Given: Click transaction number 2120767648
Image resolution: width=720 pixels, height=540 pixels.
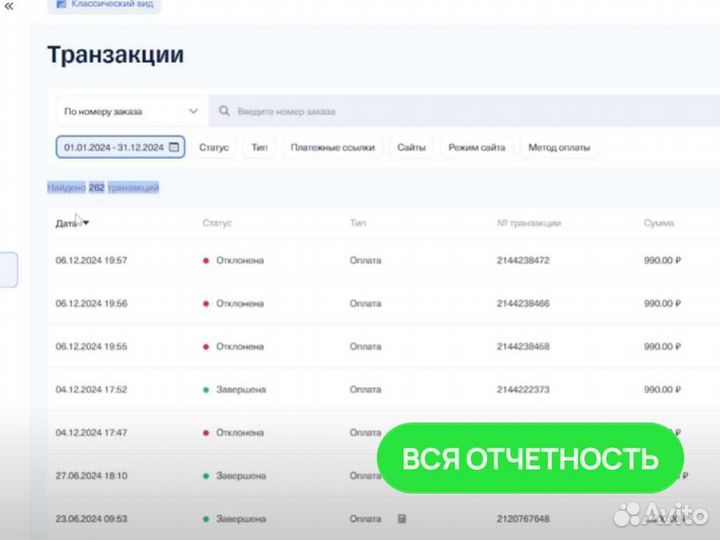Looking at the screenshot, I should point(523,519).
